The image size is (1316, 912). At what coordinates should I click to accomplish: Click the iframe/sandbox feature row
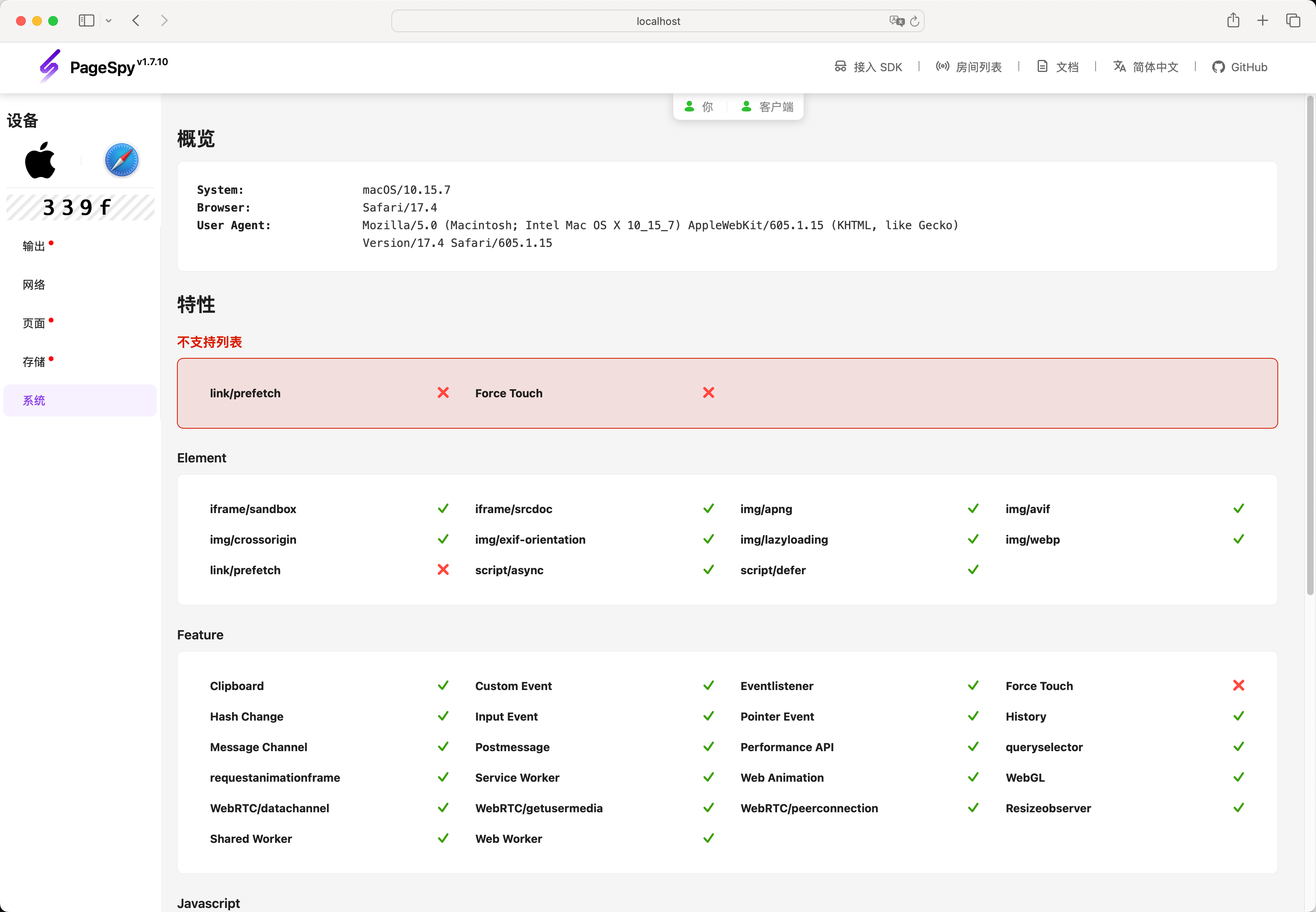[329, 509]
